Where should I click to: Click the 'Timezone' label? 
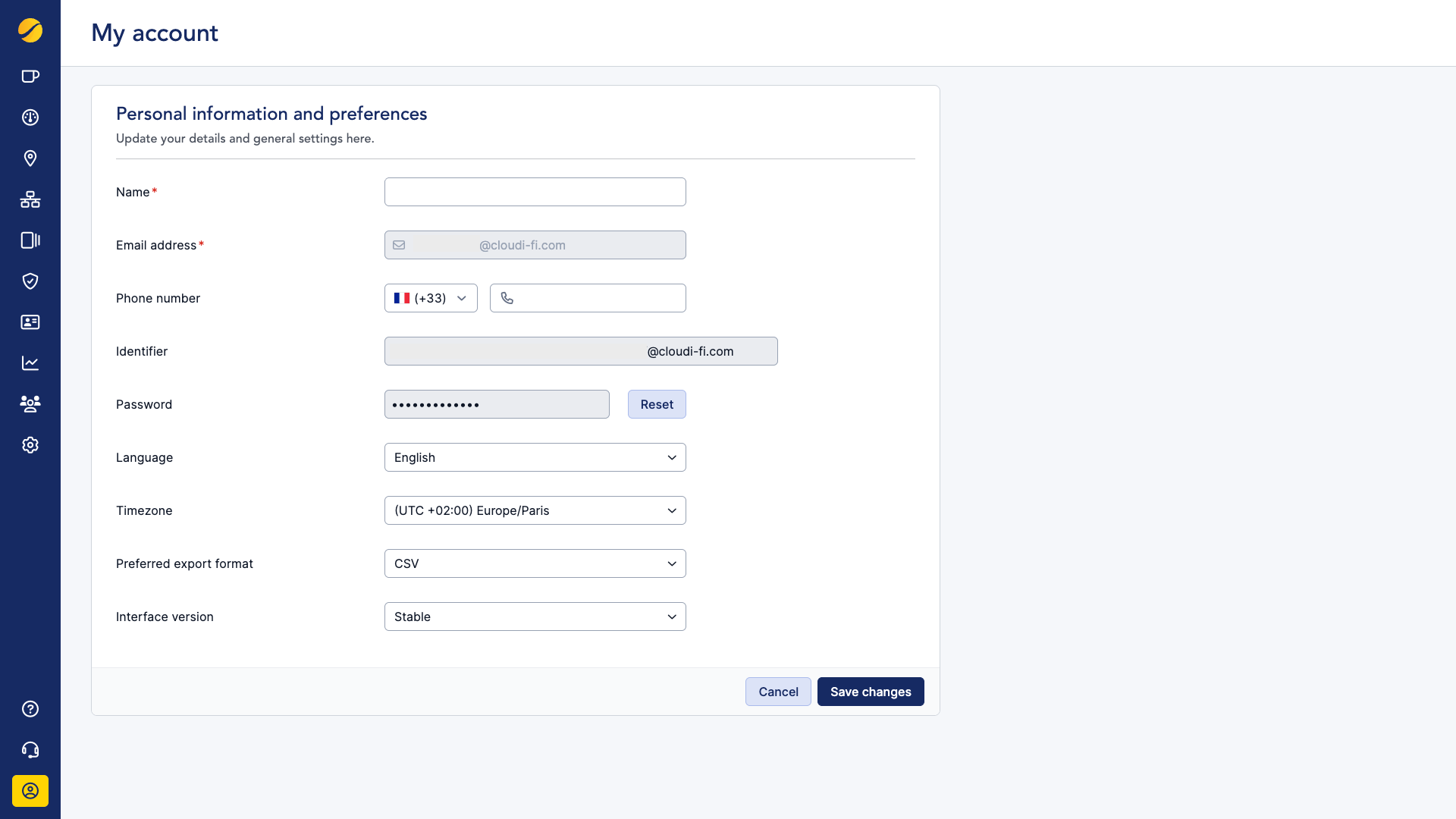pos(144,510)
